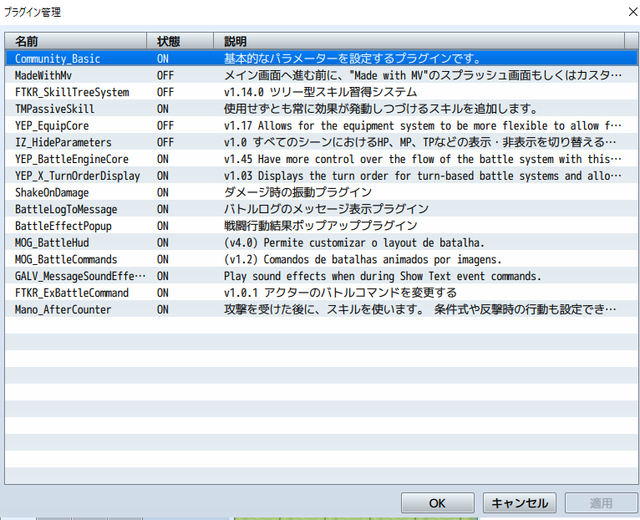Select MOG_BattleCommands plugin name
Image resolution: width=640 pixels, height=520 pixels.
[x=66, y=260]
